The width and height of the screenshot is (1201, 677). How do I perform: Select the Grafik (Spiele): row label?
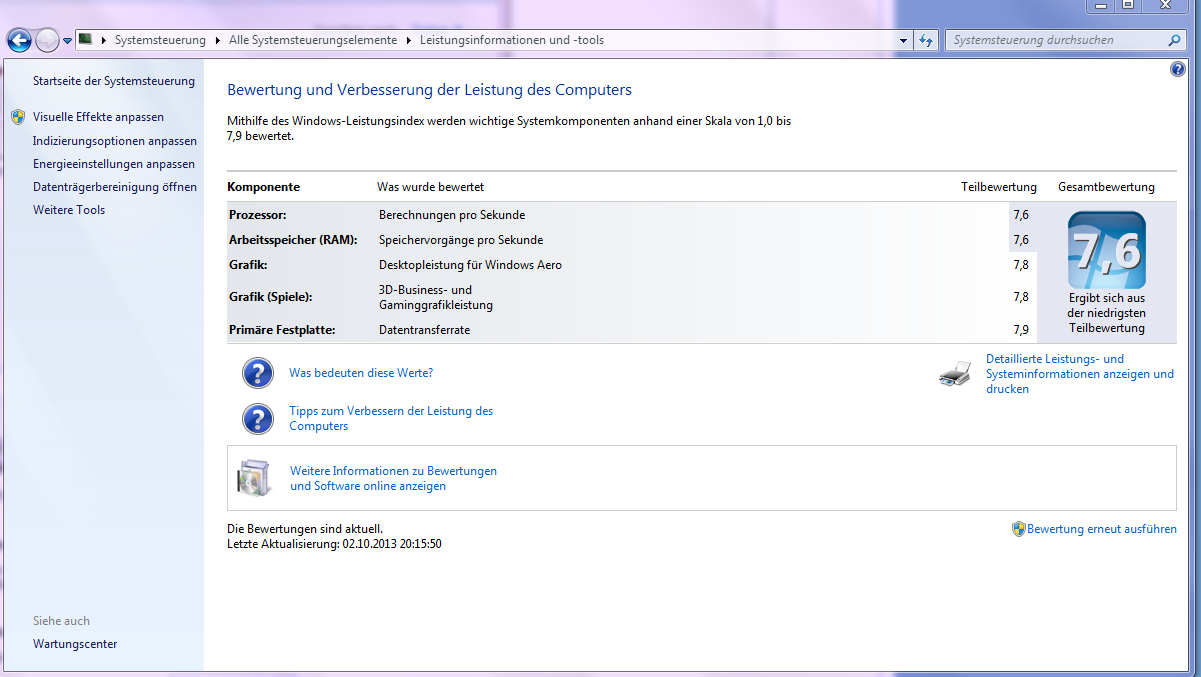(x=271, y=297)
